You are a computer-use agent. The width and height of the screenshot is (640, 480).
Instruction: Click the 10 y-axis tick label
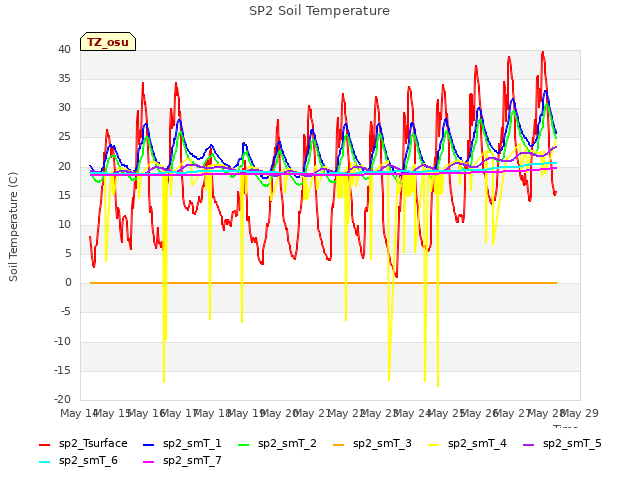pyautogui.click(x=64, y=224)
